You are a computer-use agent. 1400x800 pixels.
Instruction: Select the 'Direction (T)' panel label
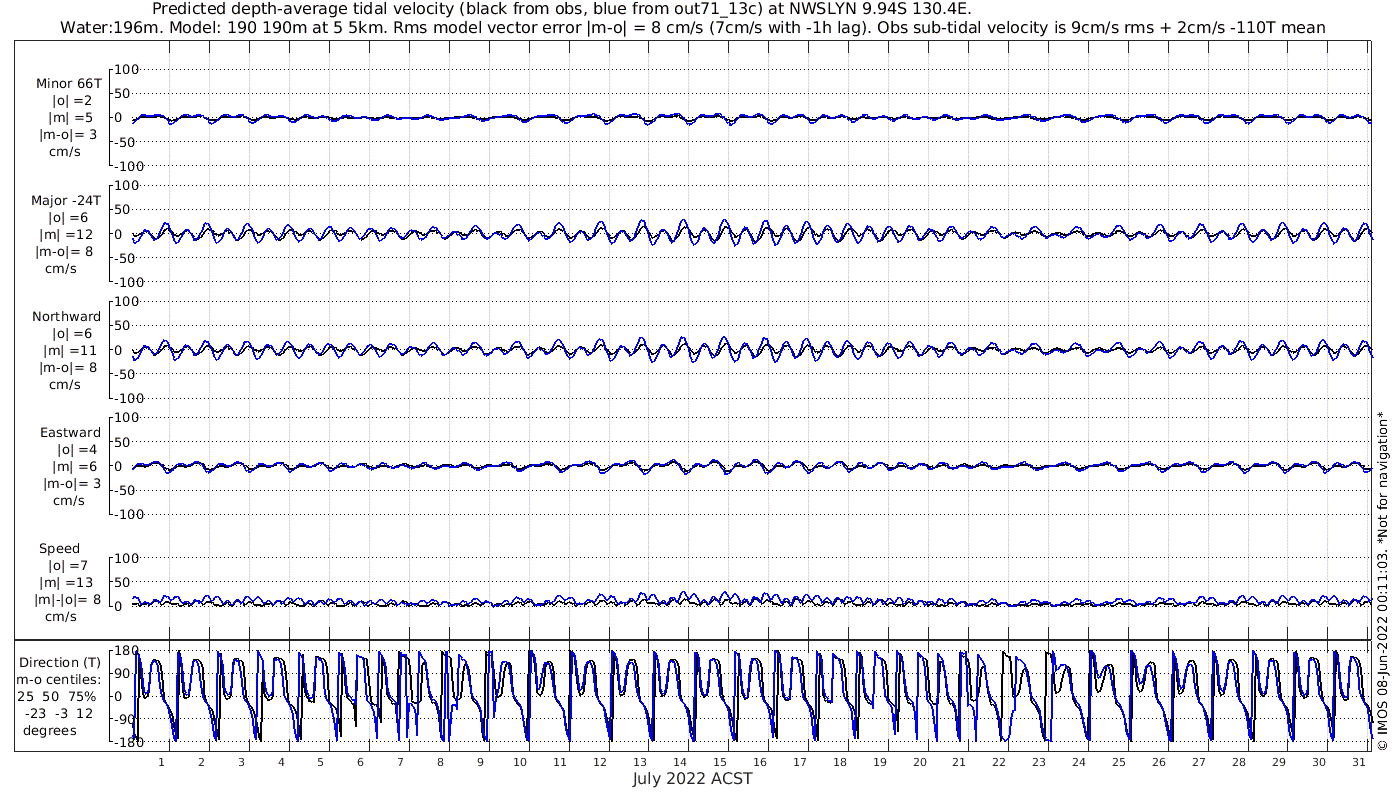[x=60, y=662]
